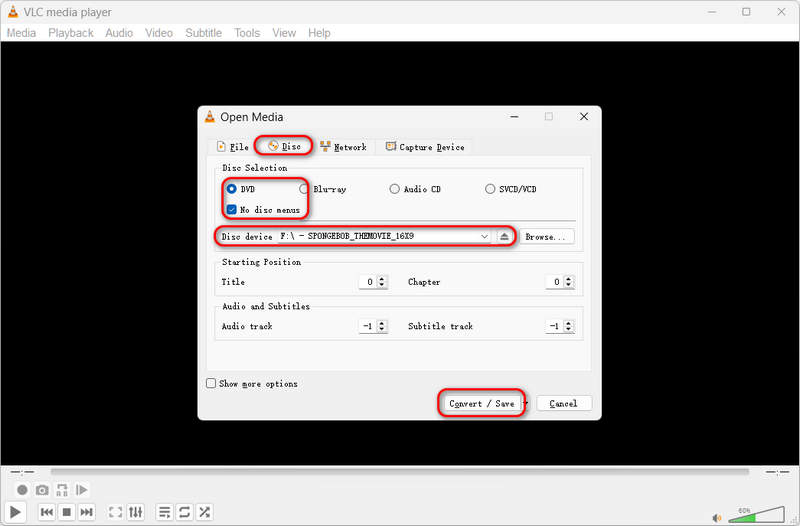Viewport: 800px width, 526px height.
Task: Expand the Disc device dropdown
Action: (x=484, y=236)
